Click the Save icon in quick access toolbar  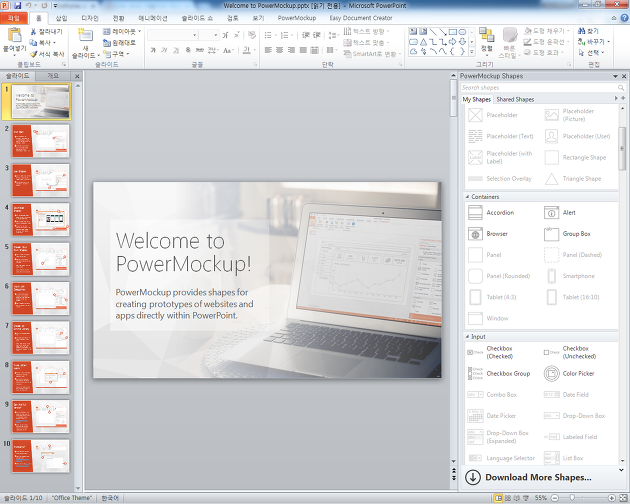tap(18, 6)
